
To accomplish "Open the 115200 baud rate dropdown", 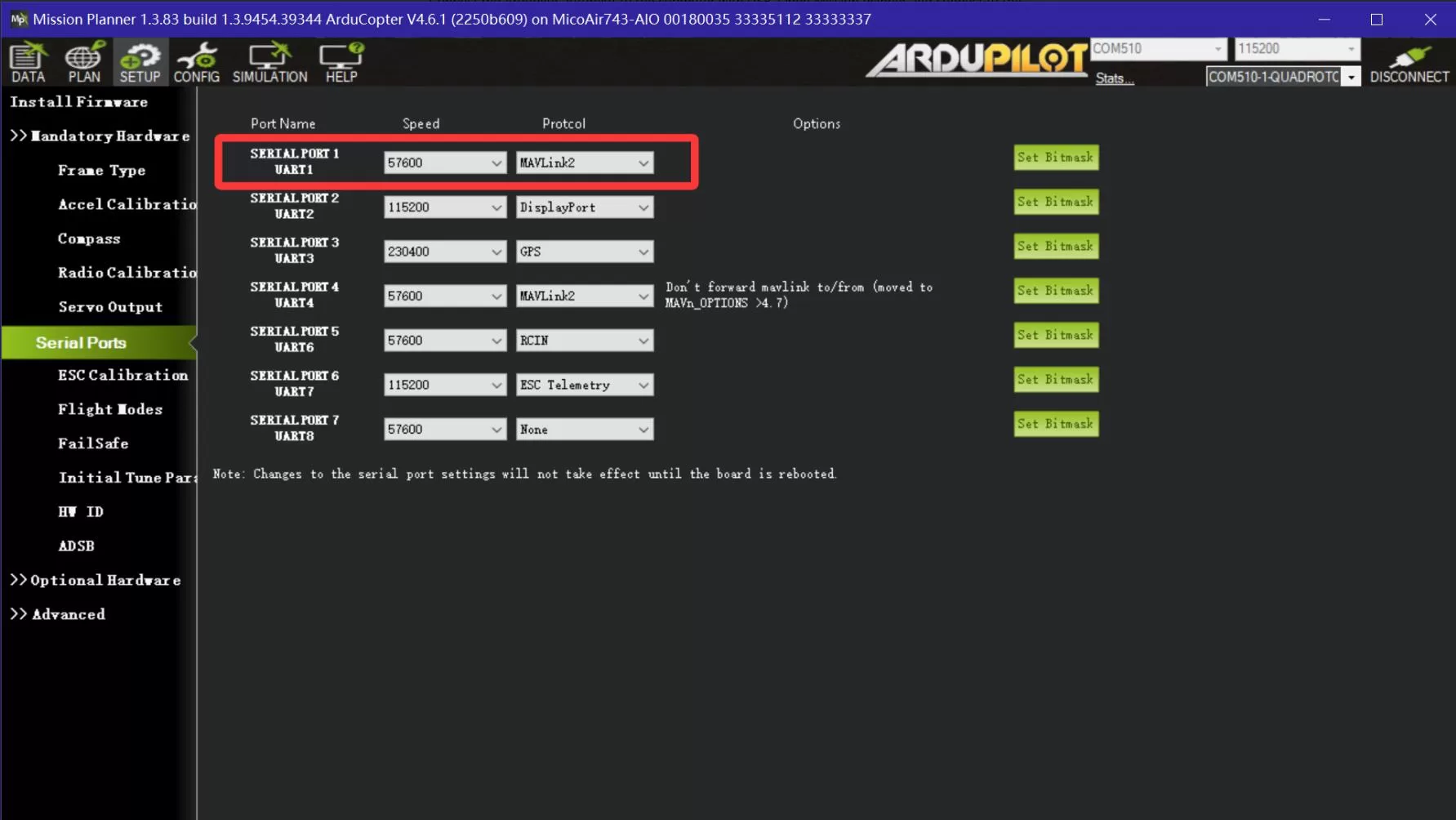I will point(1297,49).
